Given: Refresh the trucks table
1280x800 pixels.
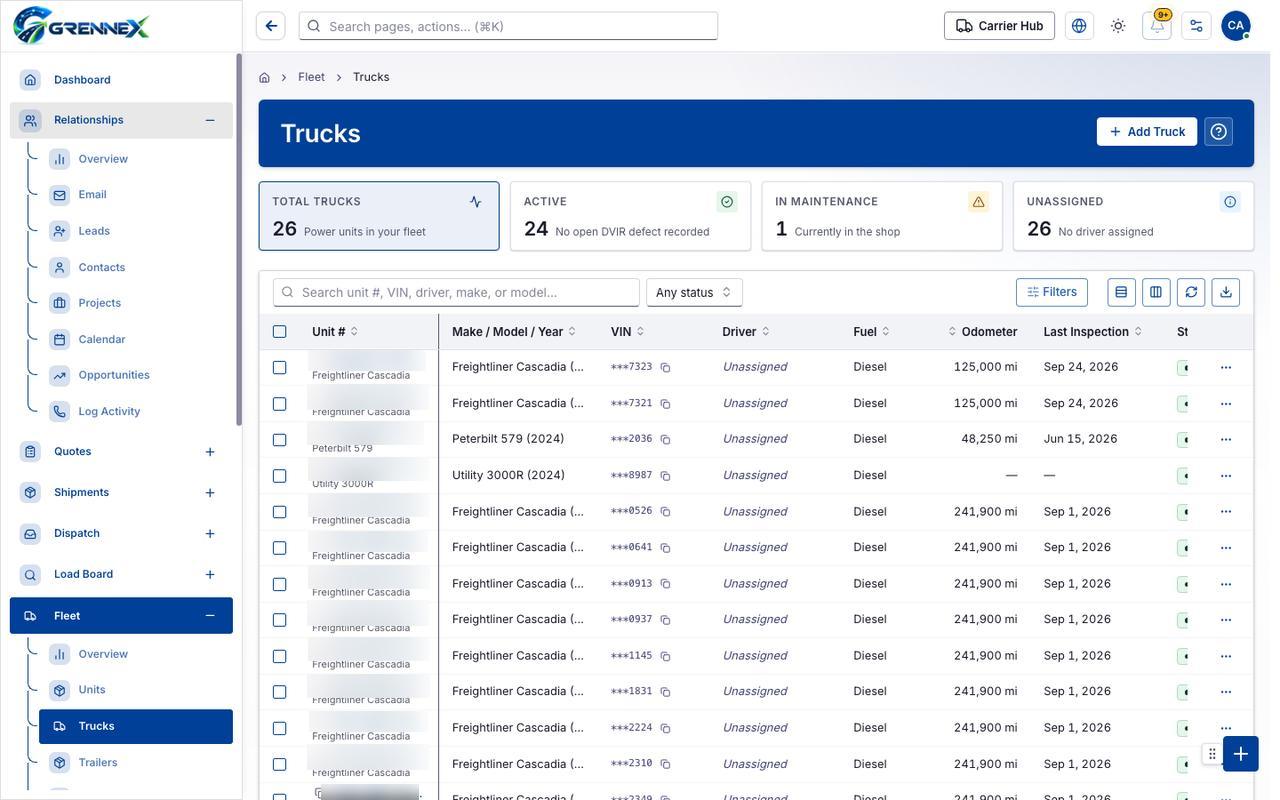Looking at the screenshot, I should click(1191, 292).
